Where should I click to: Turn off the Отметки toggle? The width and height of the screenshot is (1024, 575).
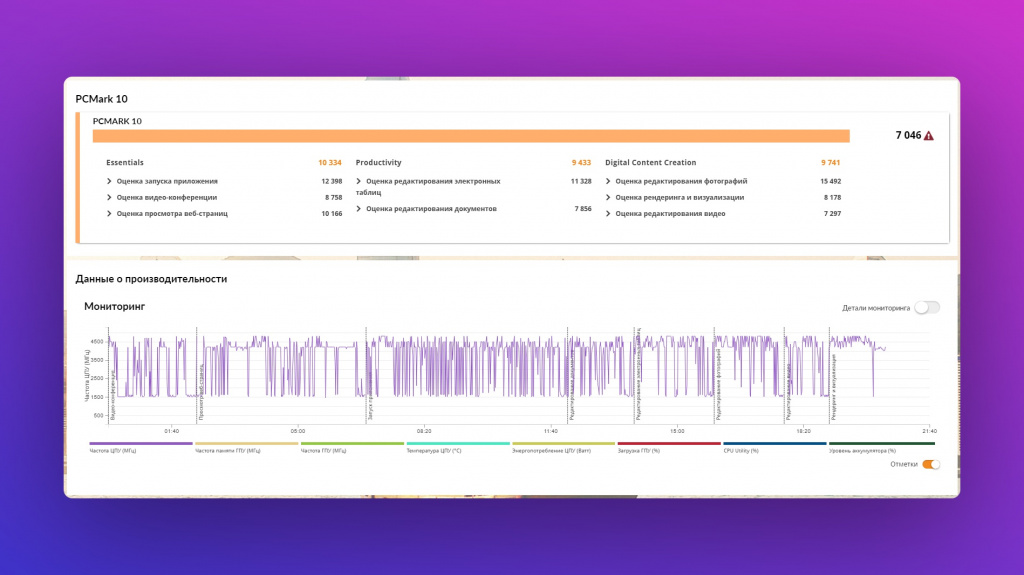point(931,464)
